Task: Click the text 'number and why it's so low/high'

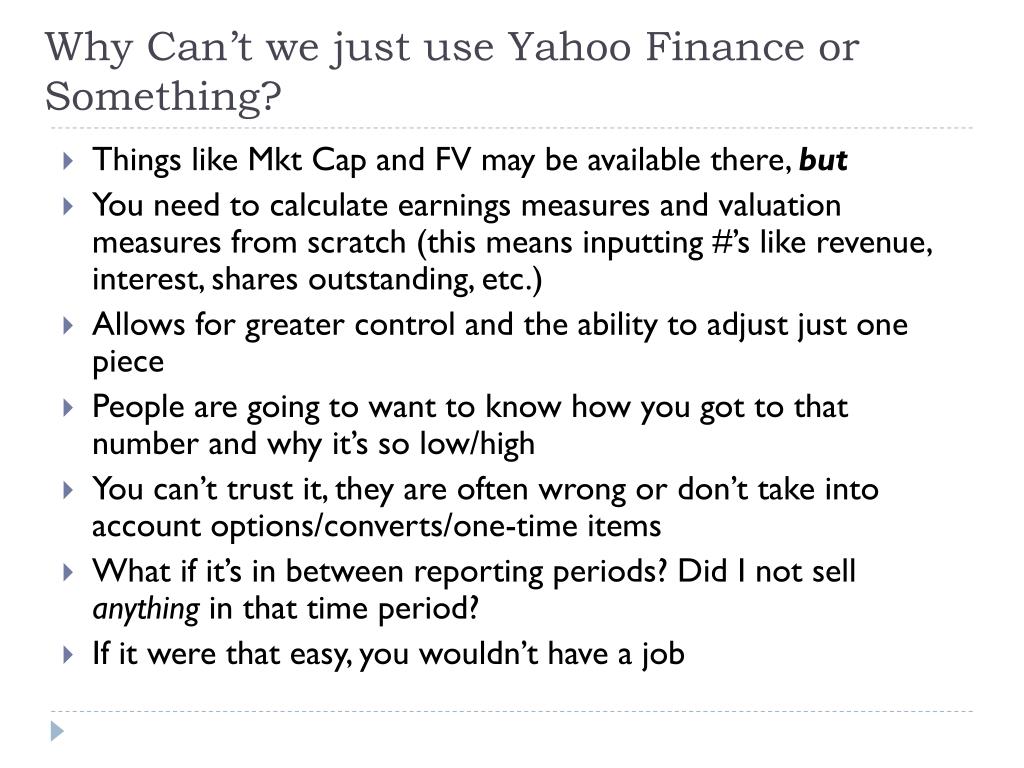Action: click(x=313, y=445)
